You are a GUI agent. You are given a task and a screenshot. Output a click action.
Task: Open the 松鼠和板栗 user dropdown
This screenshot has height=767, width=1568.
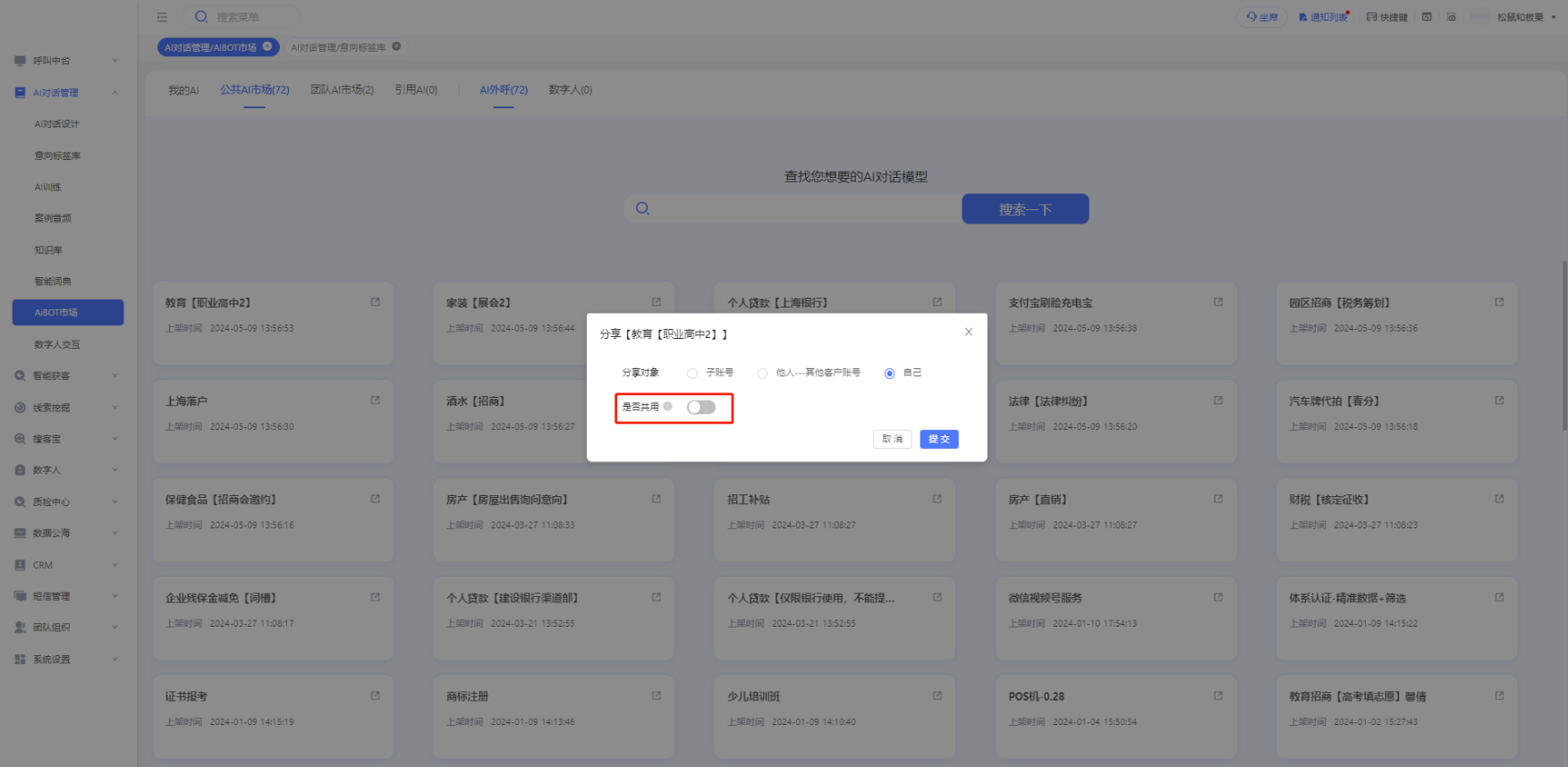pyautogui.click(x=1526, y=17)
